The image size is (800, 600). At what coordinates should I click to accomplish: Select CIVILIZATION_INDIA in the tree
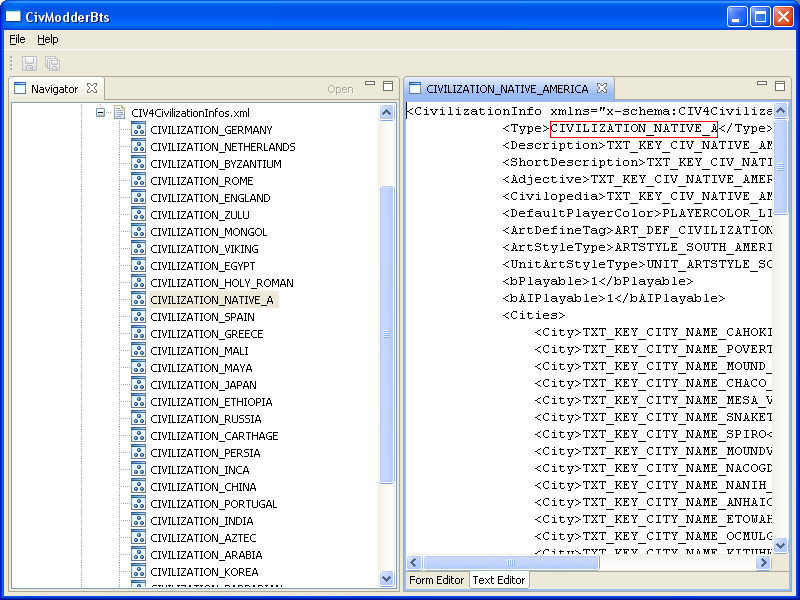point(202,521)
